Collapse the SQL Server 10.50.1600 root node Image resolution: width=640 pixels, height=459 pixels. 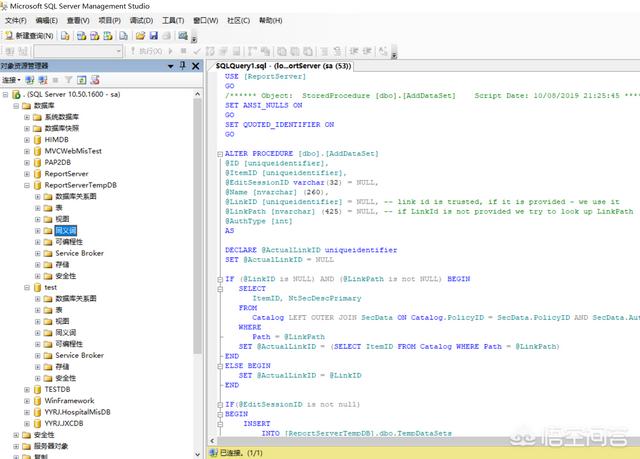coord(5,95)
